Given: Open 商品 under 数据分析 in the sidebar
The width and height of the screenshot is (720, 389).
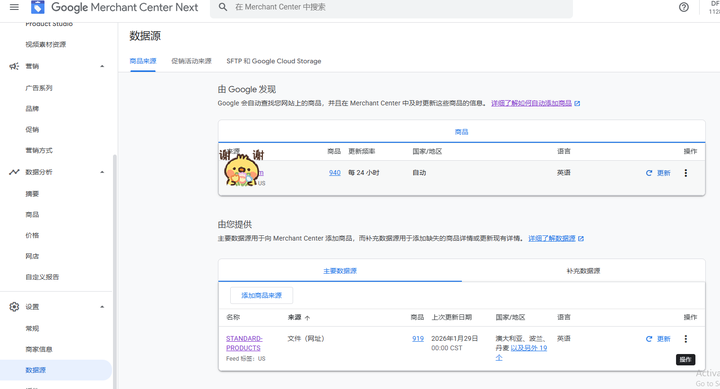Looking at the screenshot, I should click(32, 214).
